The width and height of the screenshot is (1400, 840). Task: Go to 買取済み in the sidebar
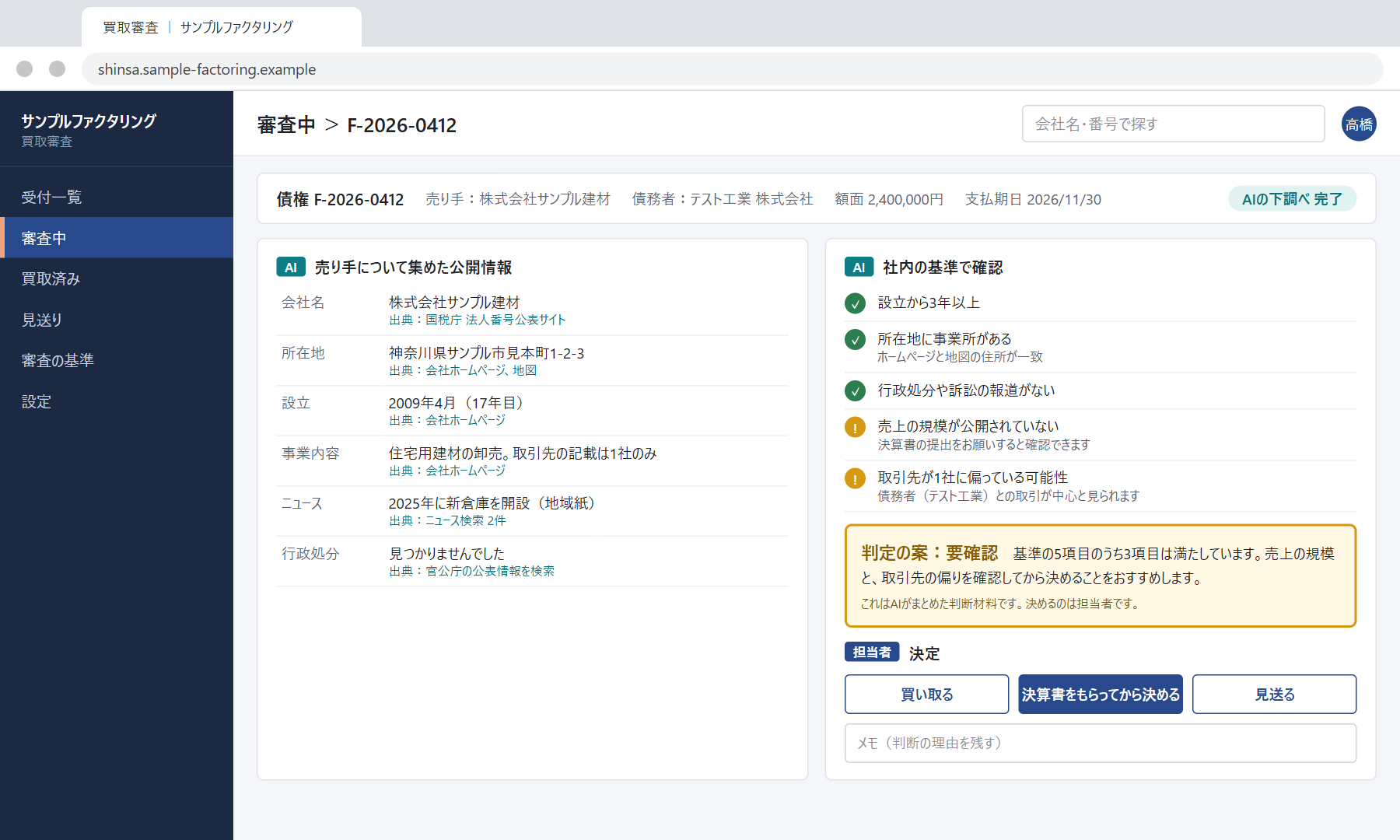(117, 278)
